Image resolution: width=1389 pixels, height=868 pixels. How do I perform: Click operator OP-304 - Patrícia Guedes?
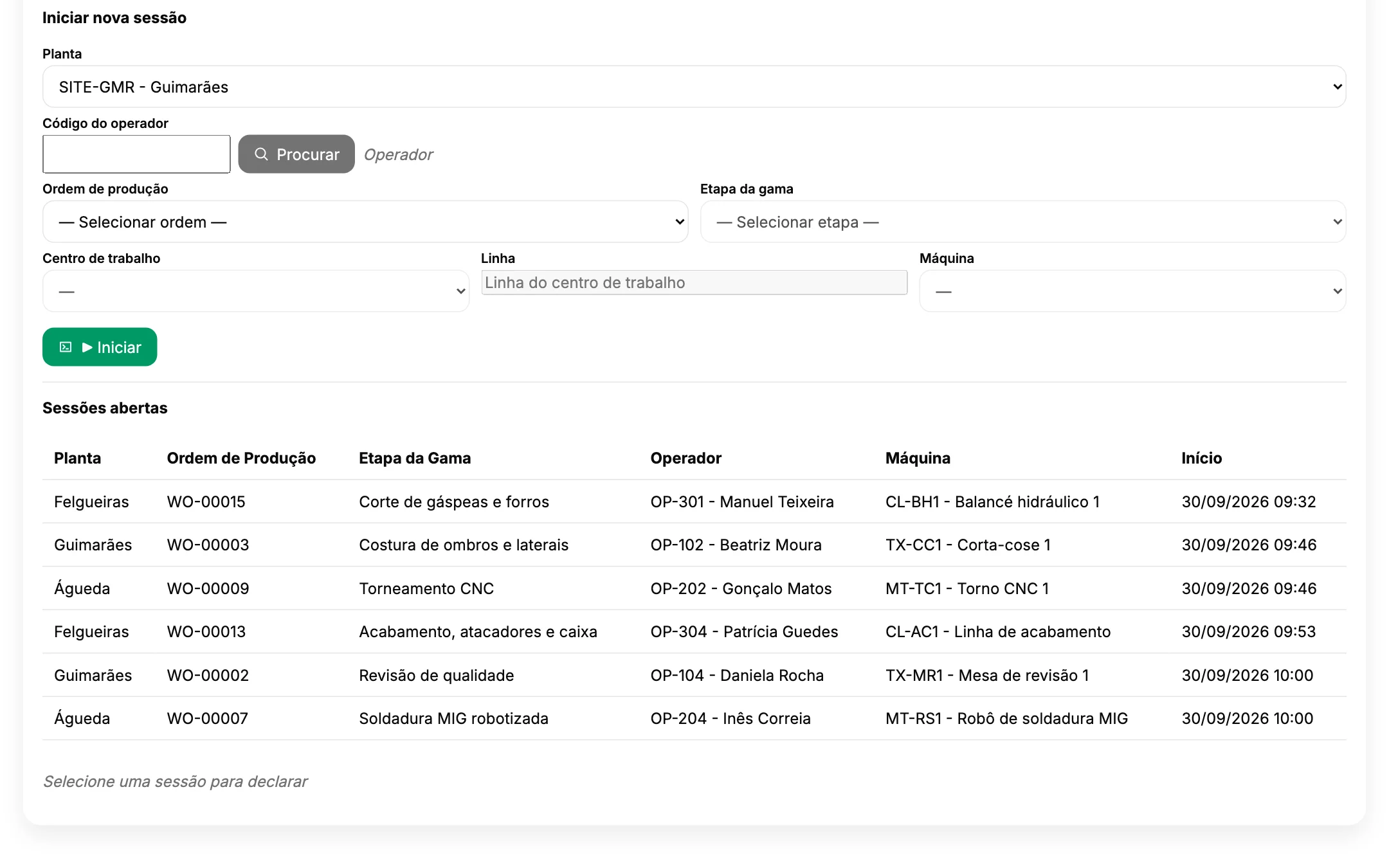(744, 631)
